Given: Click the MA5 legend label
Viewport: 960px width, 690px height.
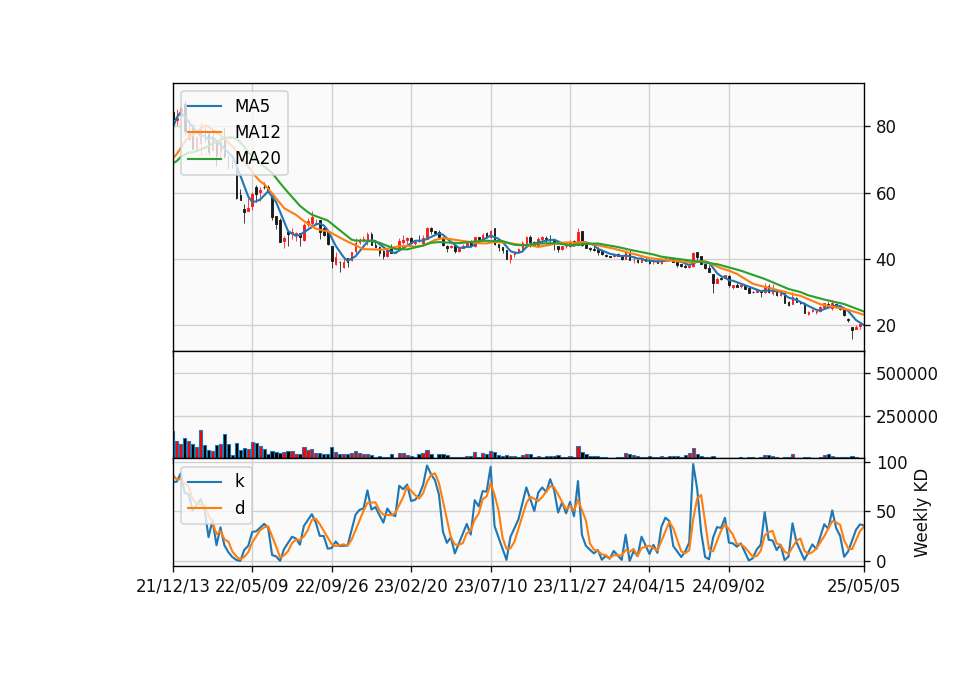Looking at the screenshot, I should pos(252,106).
